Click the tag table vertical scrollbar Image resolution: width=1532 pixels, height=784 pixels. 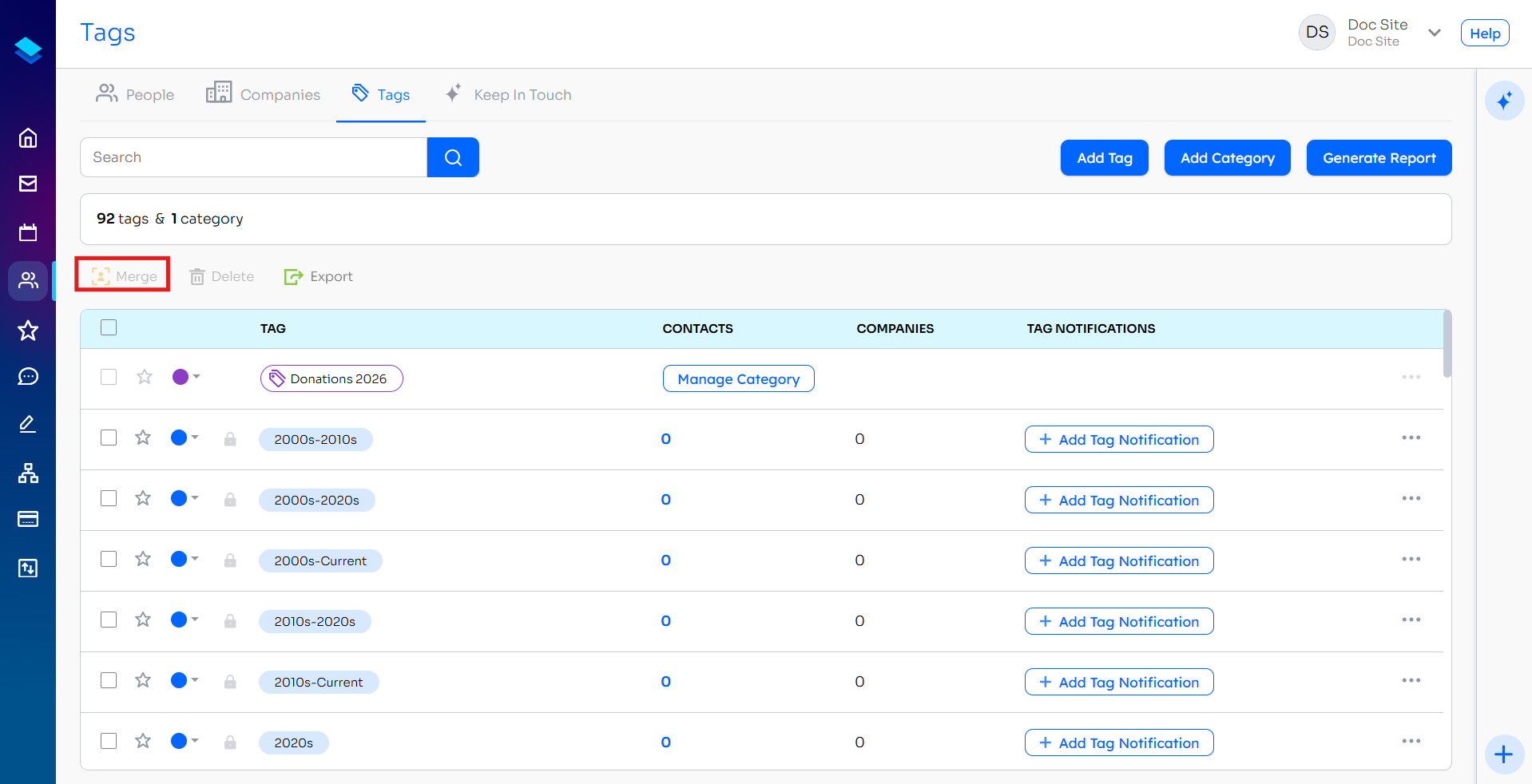click(1447, 344)
